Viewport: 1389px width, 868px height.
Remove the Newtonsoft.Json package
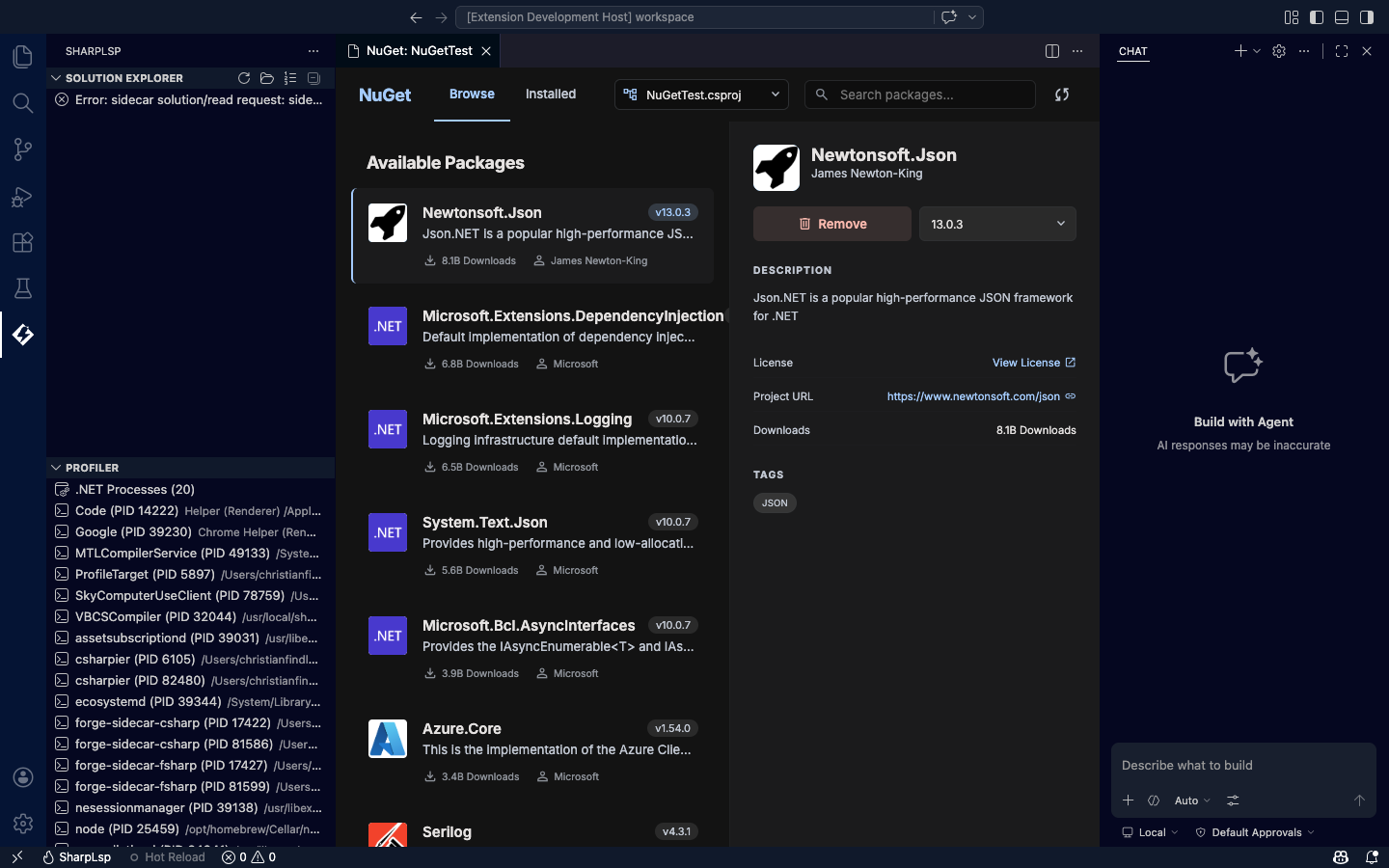pos(832,224)
